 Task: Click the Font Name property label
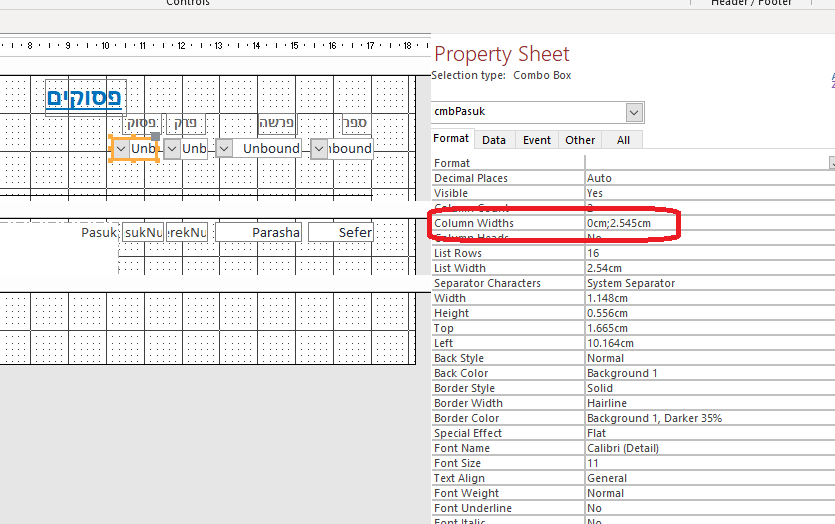point(462,448)
